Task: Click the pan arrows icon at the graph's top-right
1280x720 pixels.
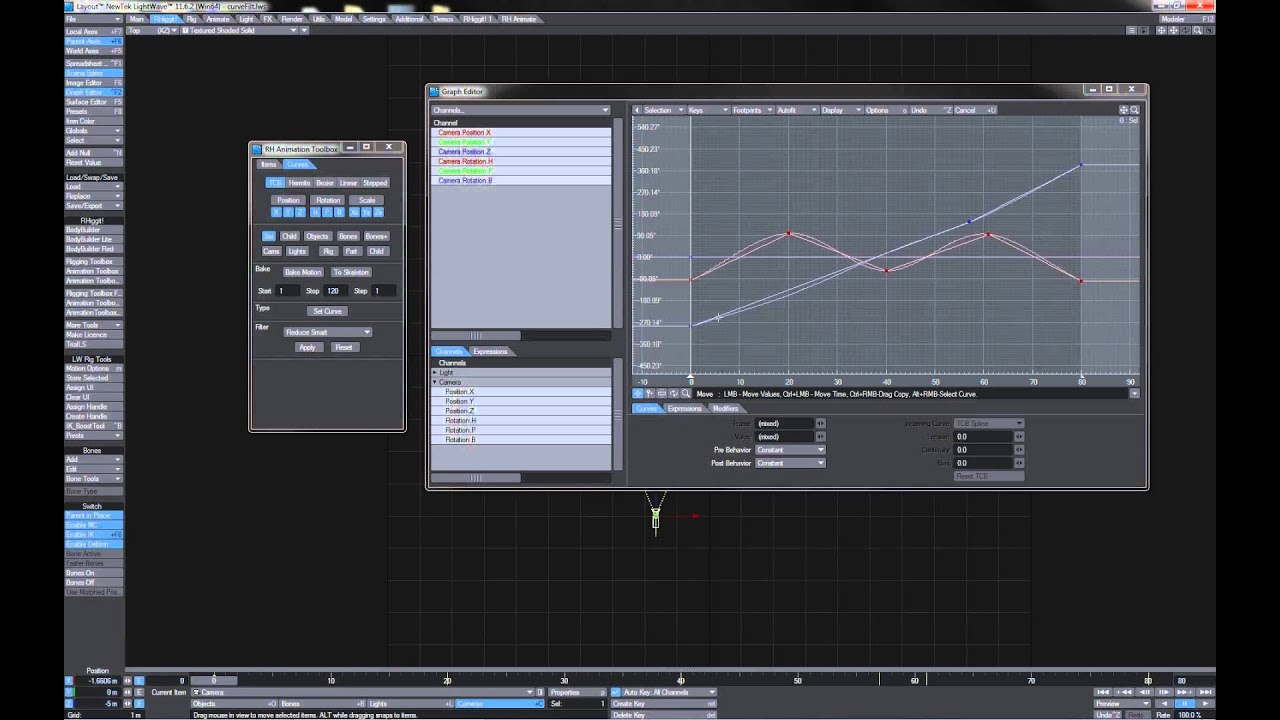Action: coord(1124,110)
